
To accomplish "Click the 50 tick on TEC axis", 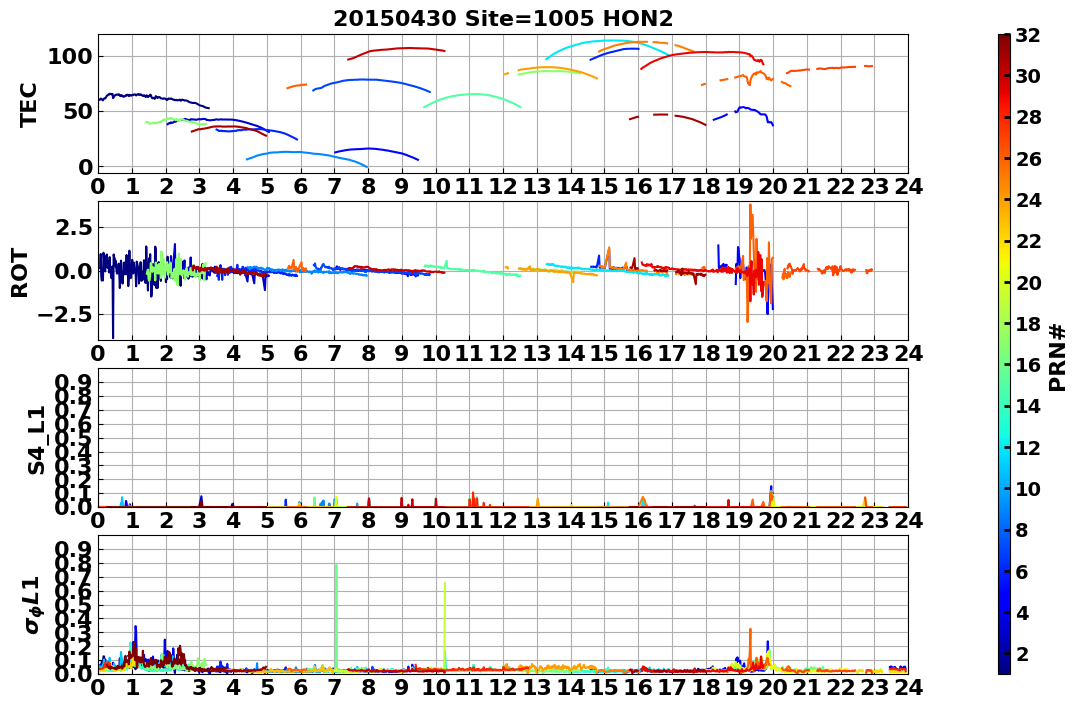I will (78, 111).
